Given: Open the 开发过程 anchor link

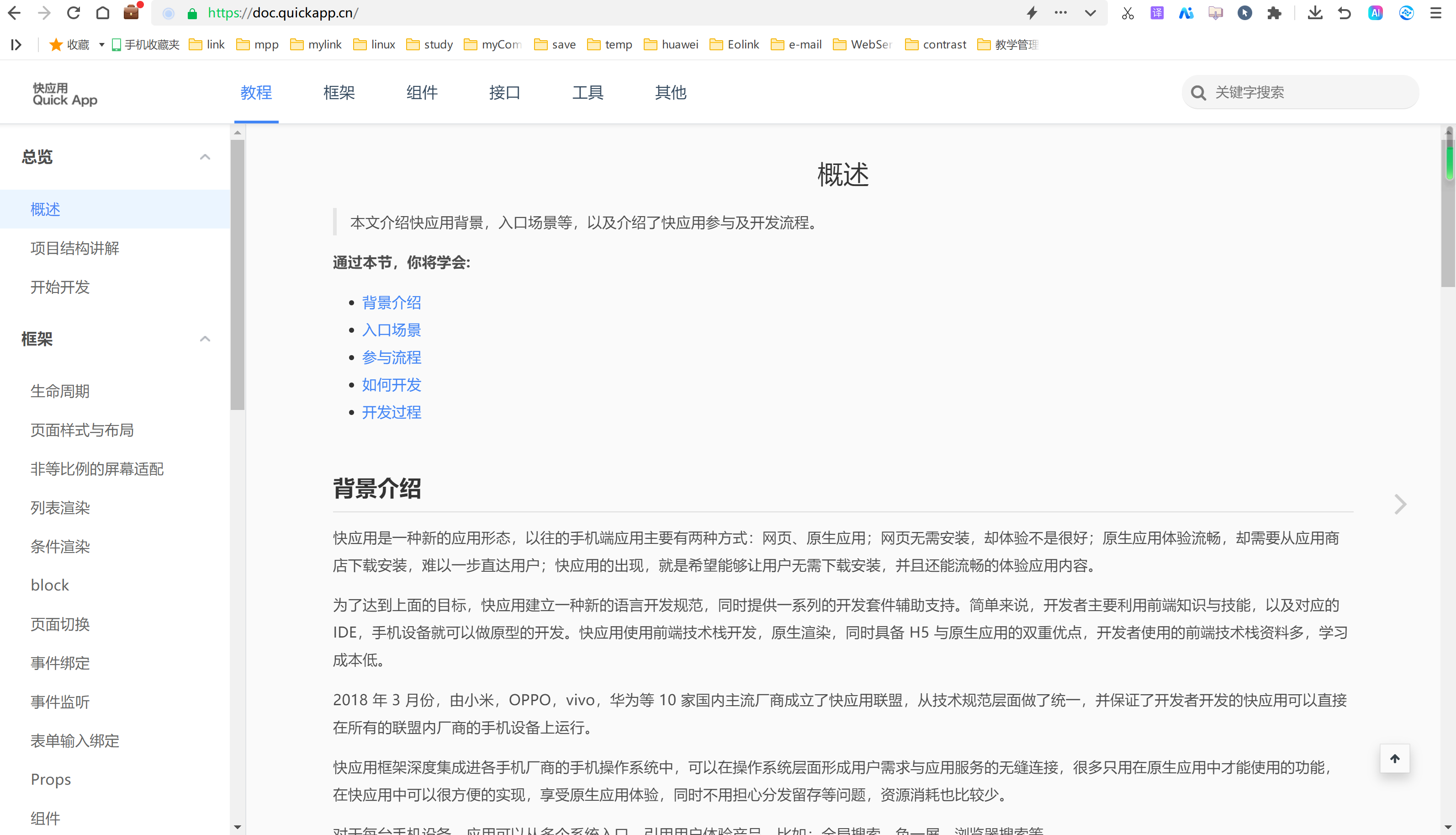Looking at the screenshot, I should [x=391, y=412].
